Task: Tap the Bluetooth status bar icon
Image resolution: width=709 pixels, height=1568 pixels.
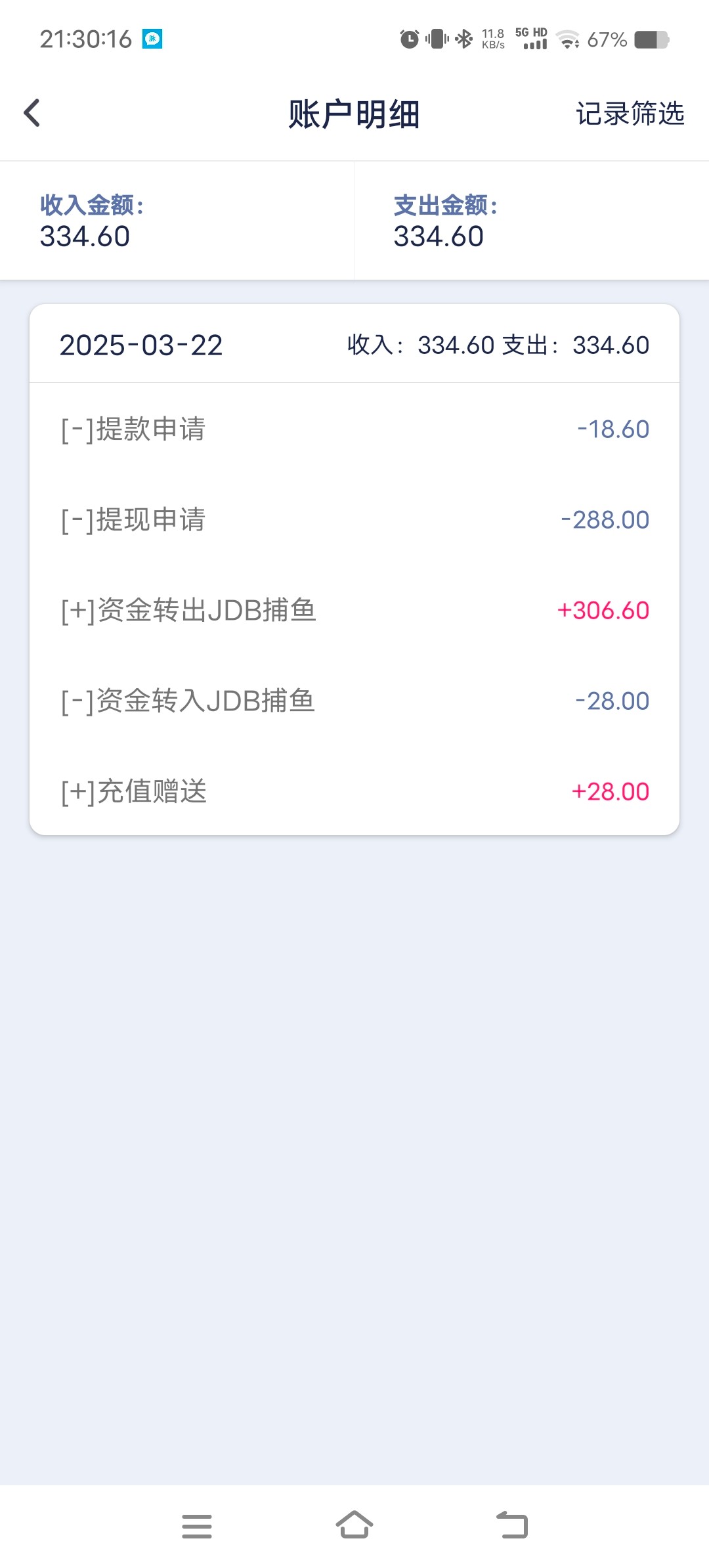Action: [x=464, y=39]
